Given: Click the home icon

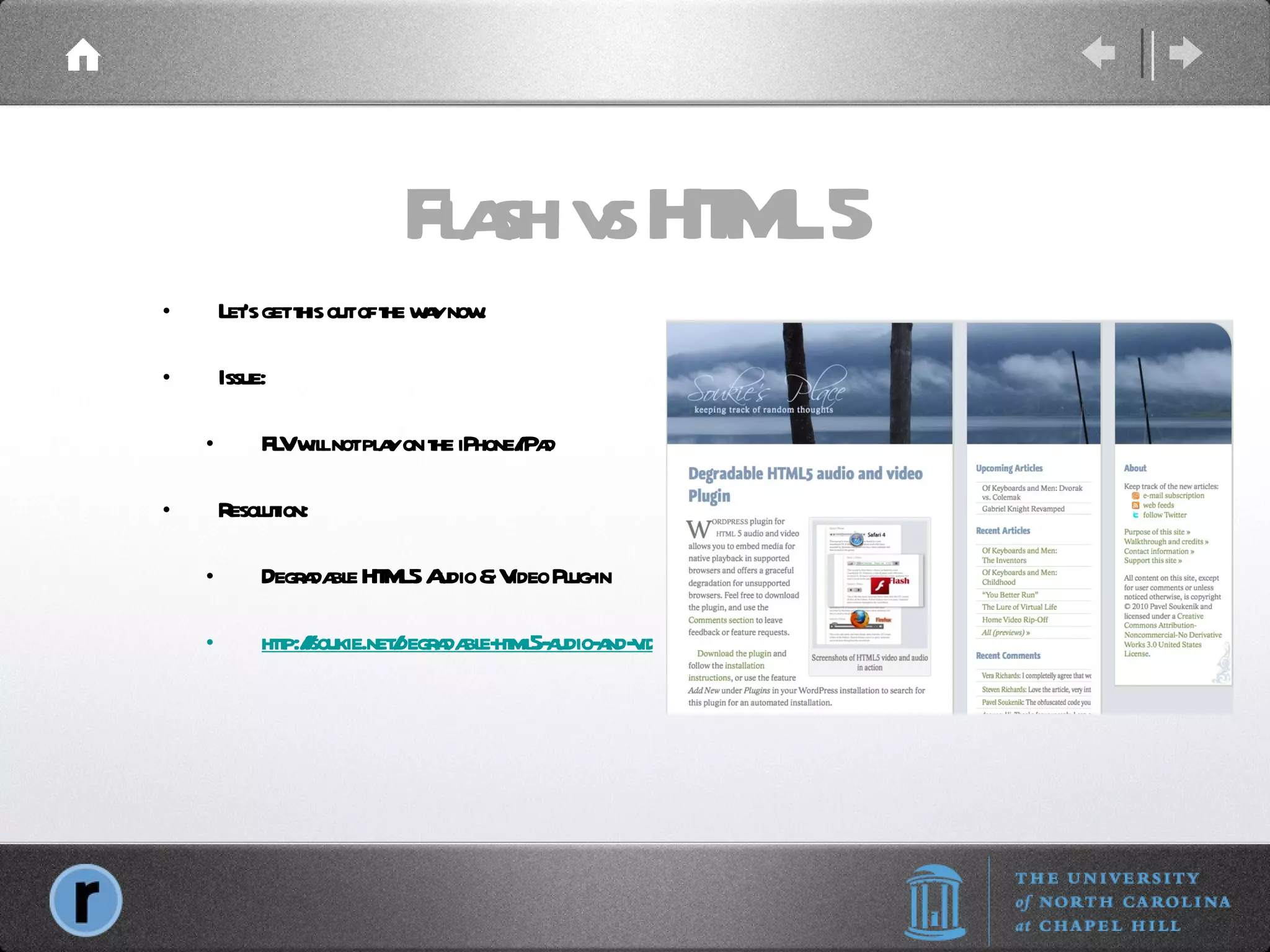Looking at the screenshot, I should (83, 55).
